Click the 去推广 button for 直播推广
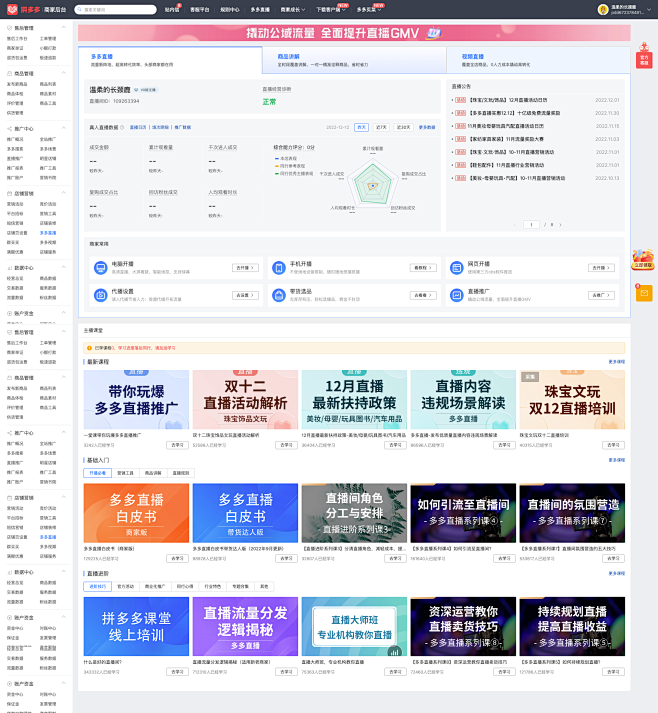Viewport: 658px width, 713px height. (601, 296)
